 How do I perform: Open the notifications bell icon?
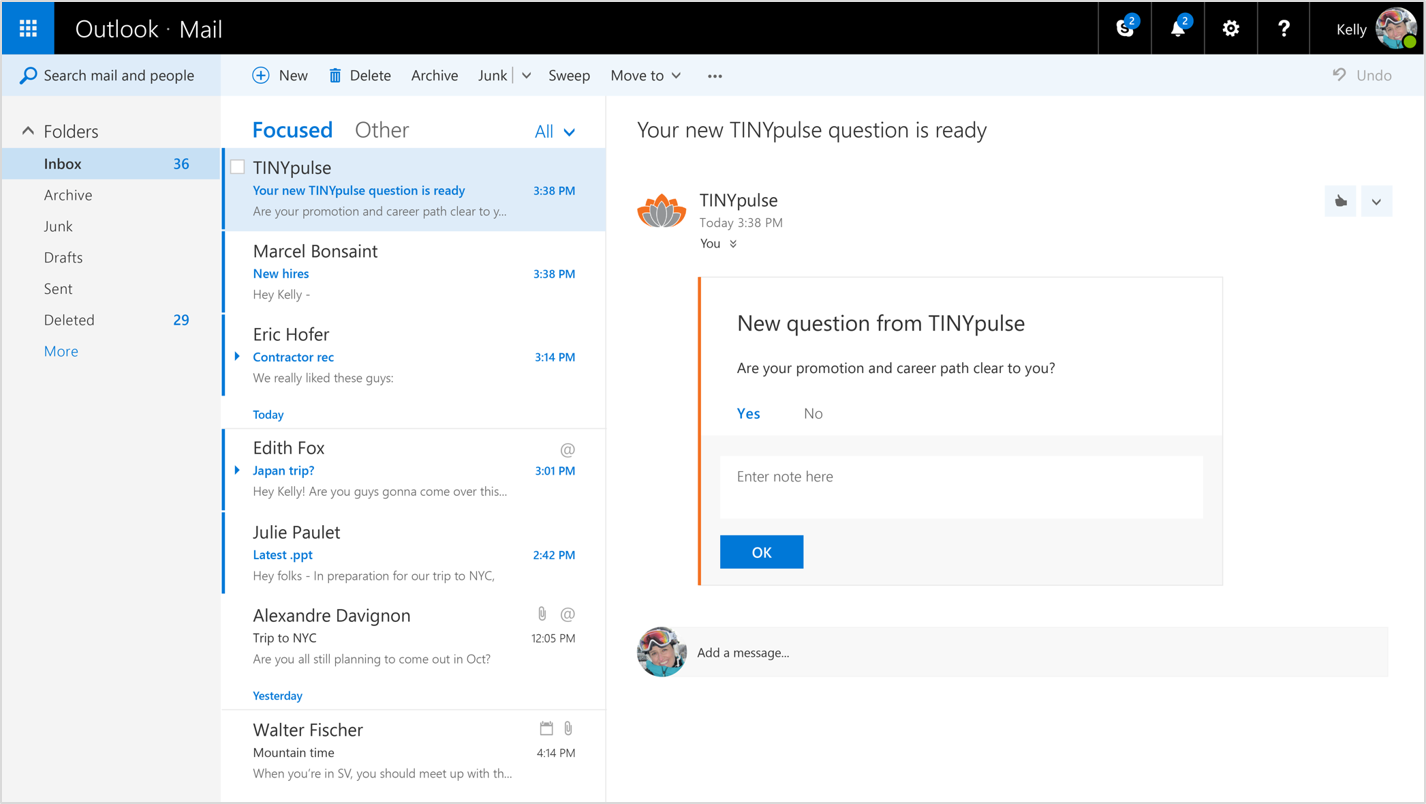tap(1178, 29)
